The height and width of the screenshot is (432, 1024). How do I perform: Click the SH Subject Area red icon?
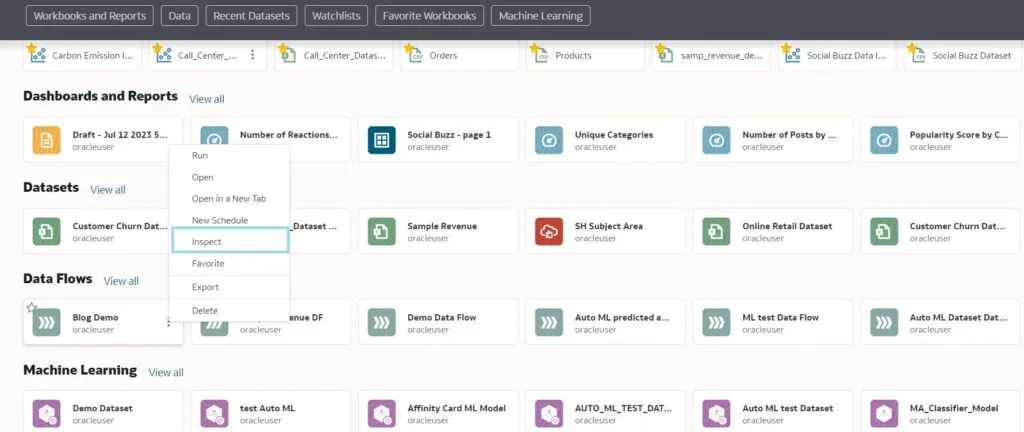click(x=549, y=231)
